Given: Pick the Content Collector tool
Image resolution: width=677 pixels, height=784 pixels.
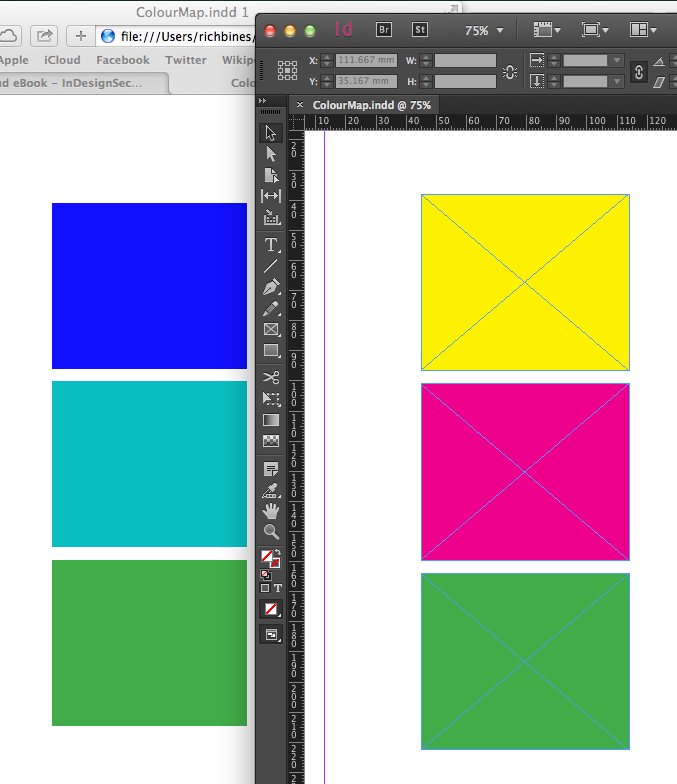Looking at the screenshot, I should [x=270, y=218].
